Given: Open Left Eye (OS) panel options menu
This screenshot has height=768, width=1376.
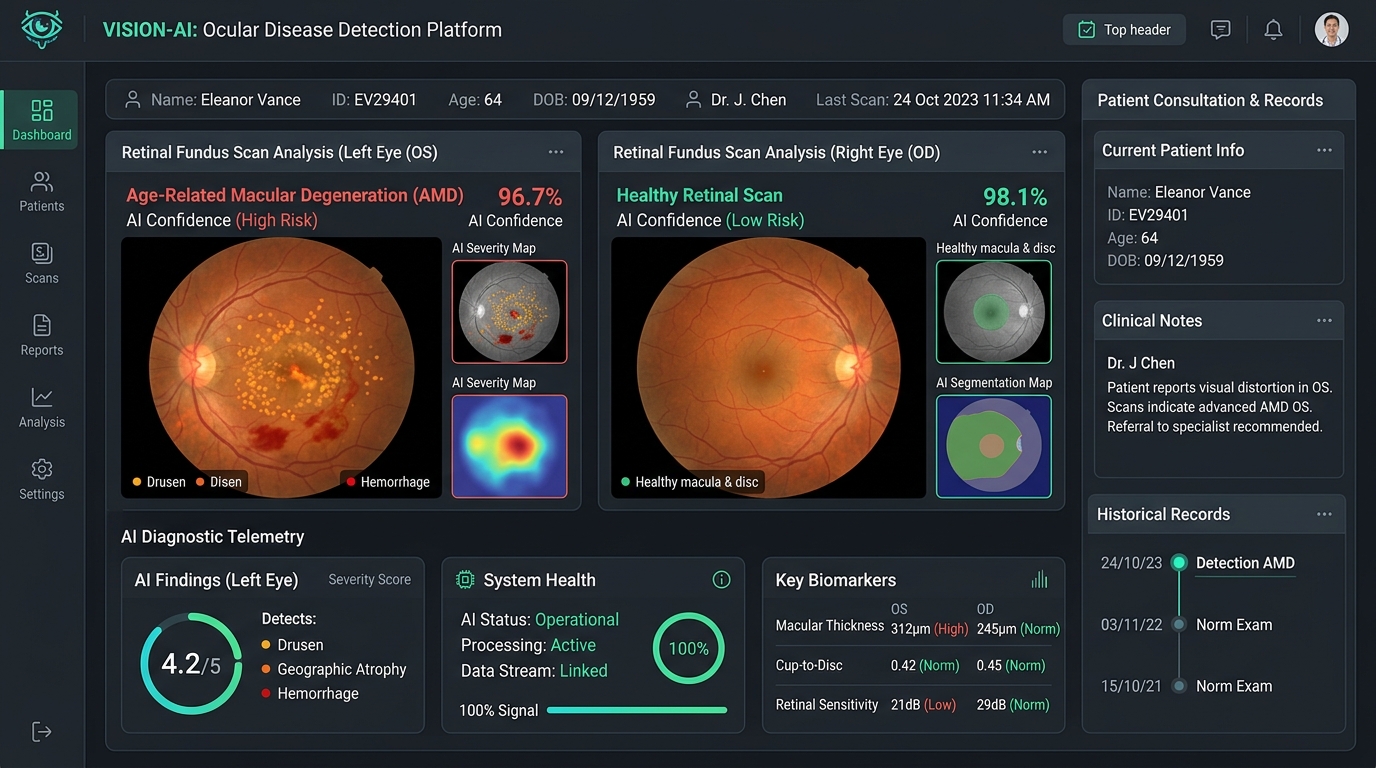Looking at the screenshot, I should (x=556, y=152).
